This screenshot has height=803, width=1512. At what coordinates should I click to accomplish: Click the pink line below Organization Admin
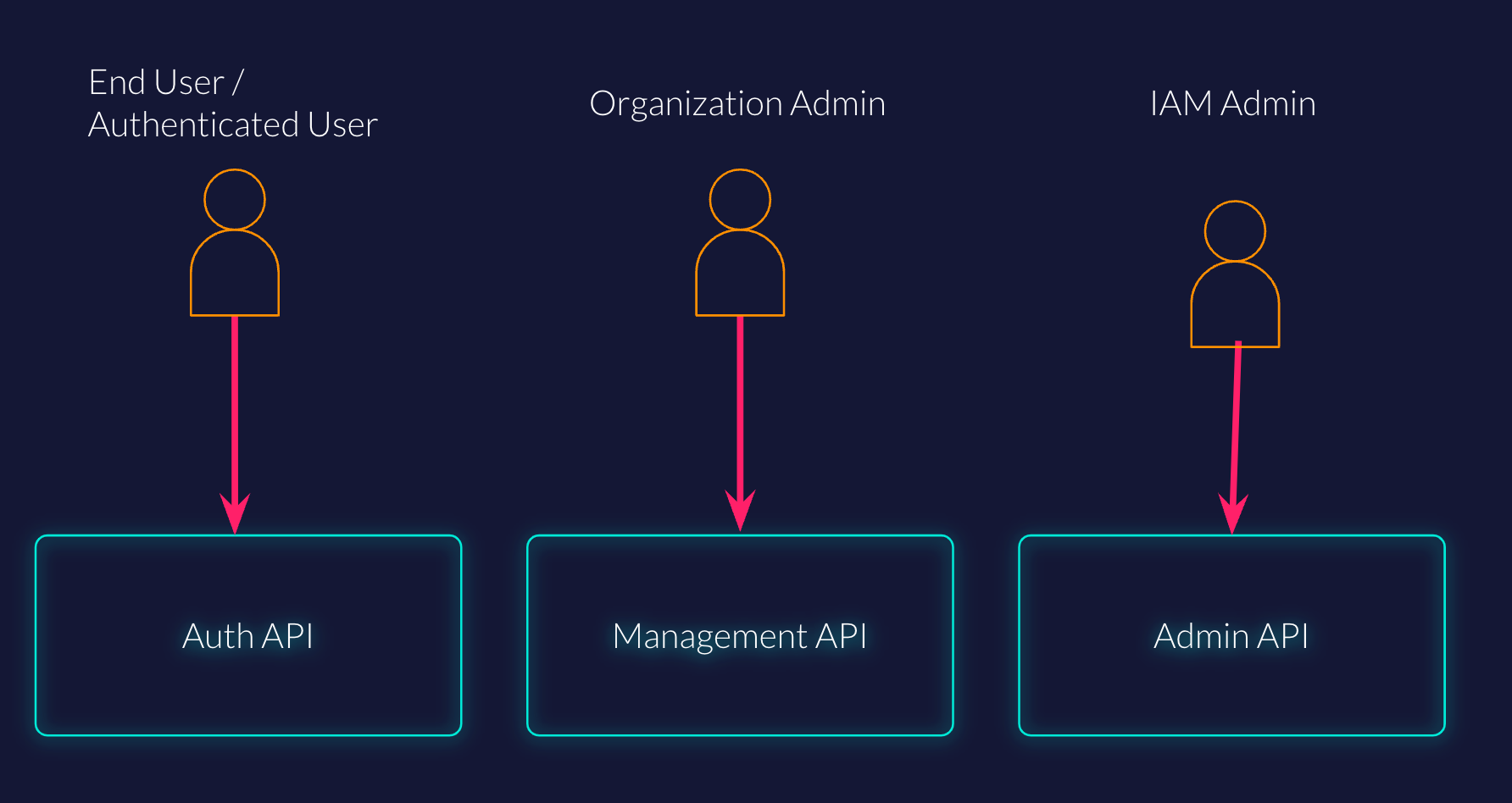(x=740, y=407)
